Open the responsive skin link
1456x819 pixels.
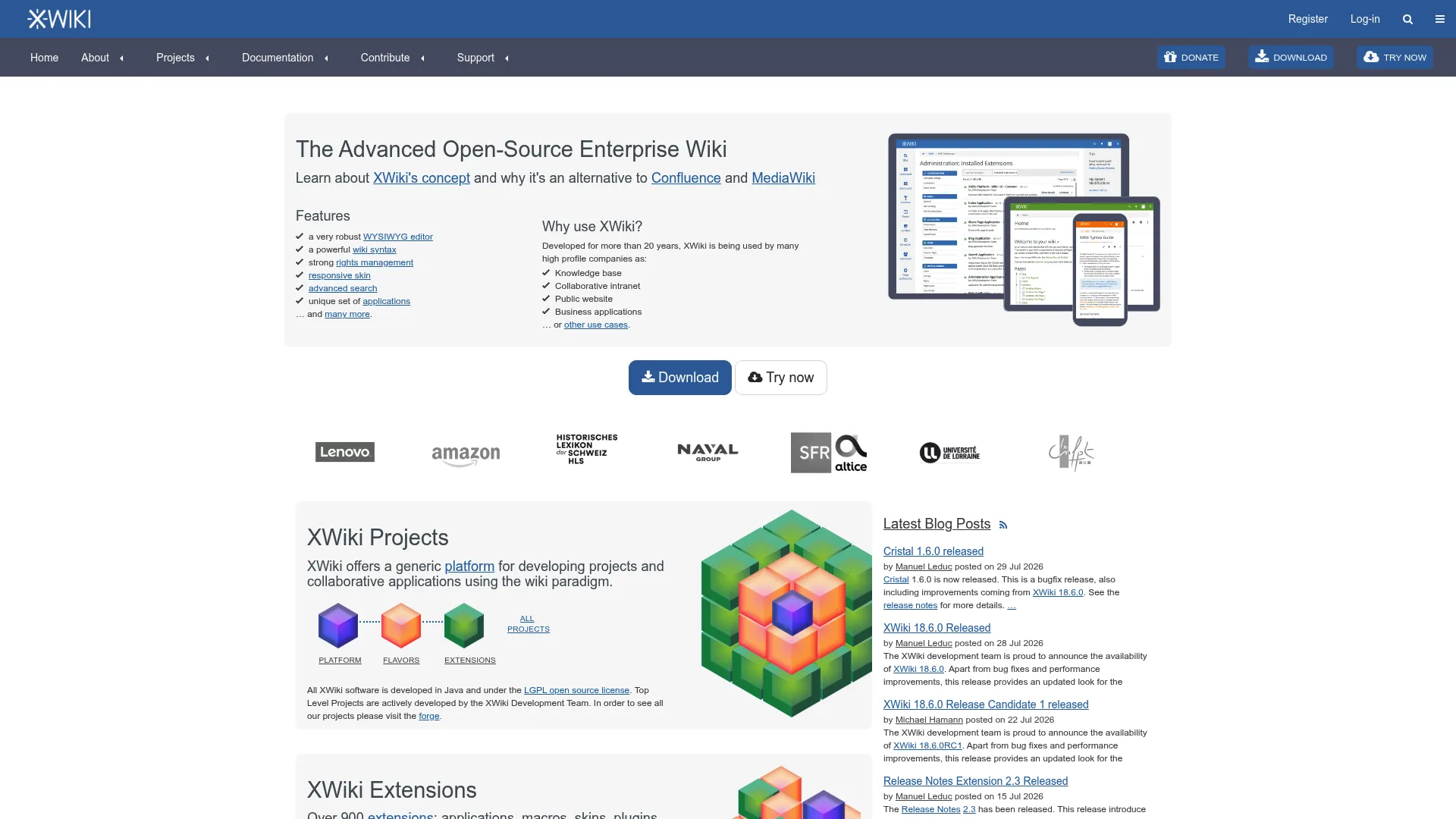tap(340, 275)
